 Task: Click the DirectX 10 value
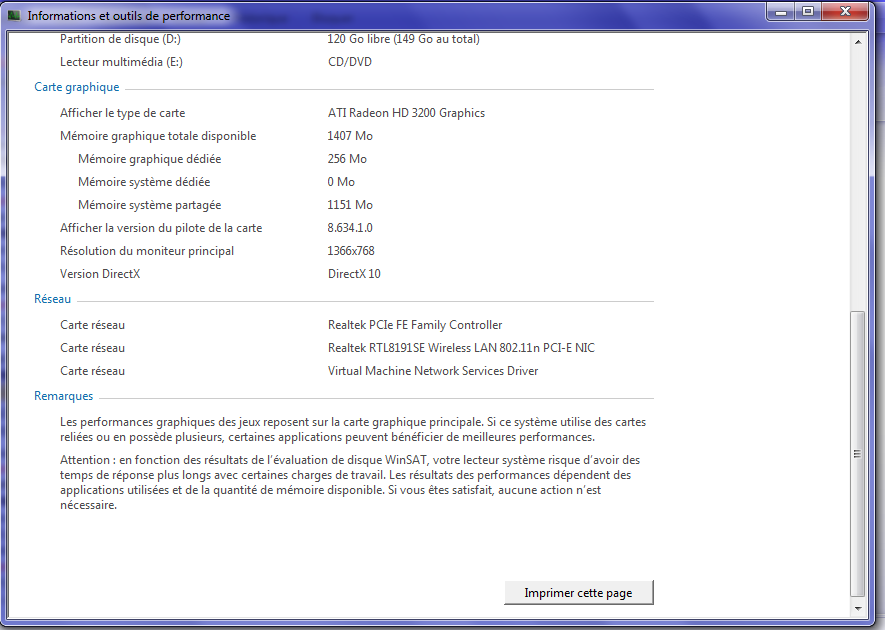[354, 274]
